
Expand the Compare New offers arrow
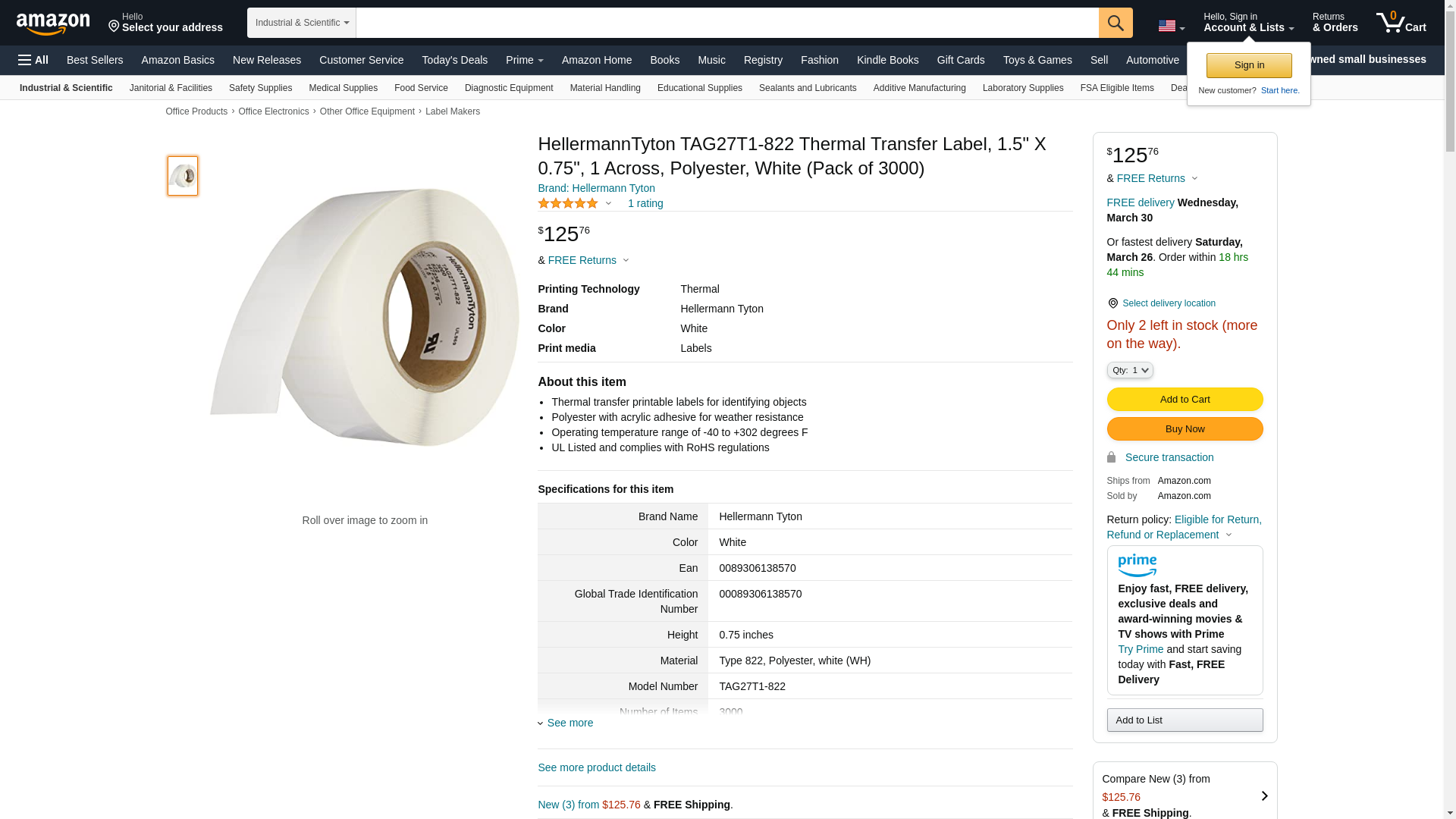coord(1264,796)
